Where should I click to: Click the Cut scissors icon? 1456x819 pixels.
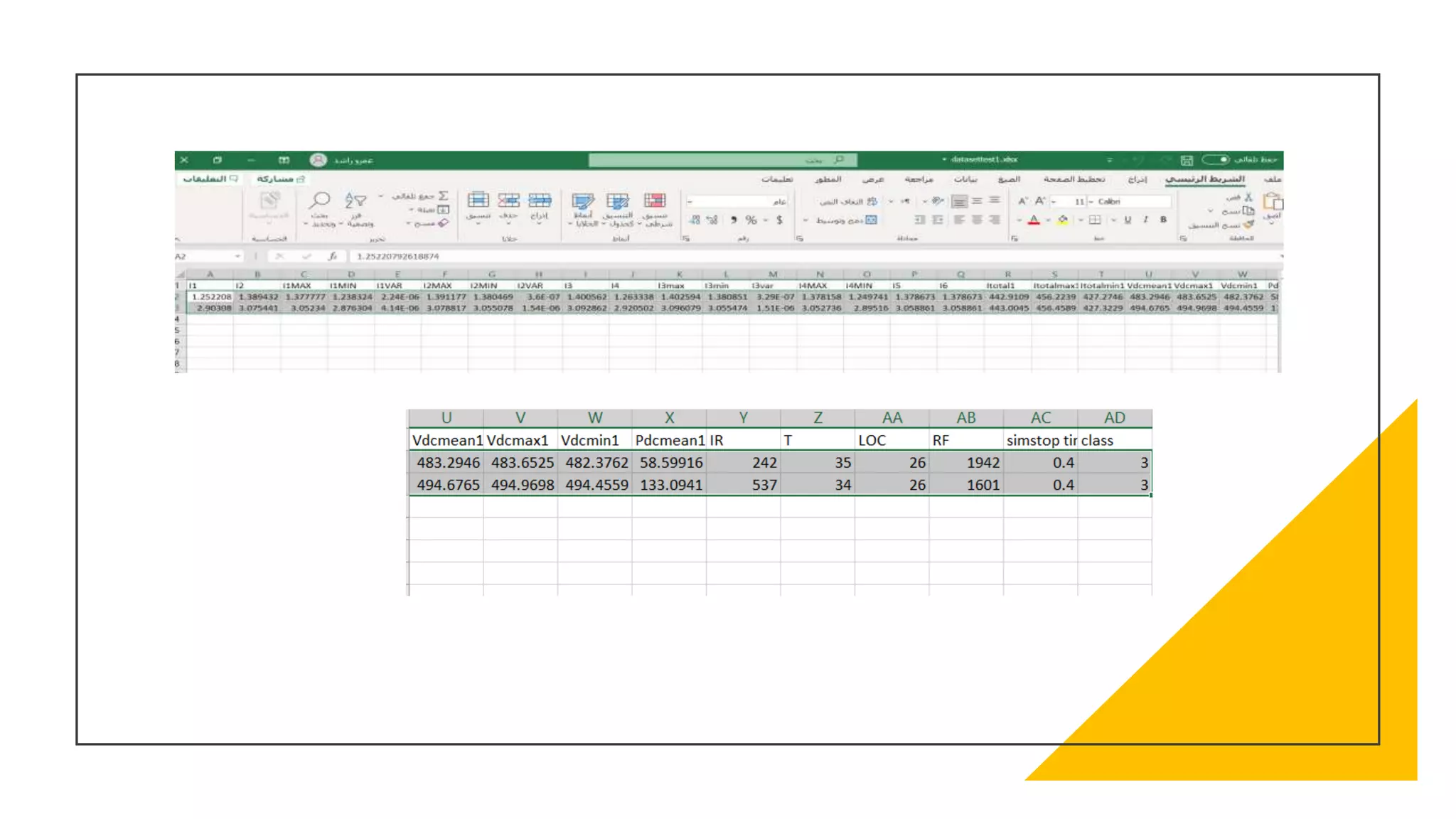(1248, 197)
